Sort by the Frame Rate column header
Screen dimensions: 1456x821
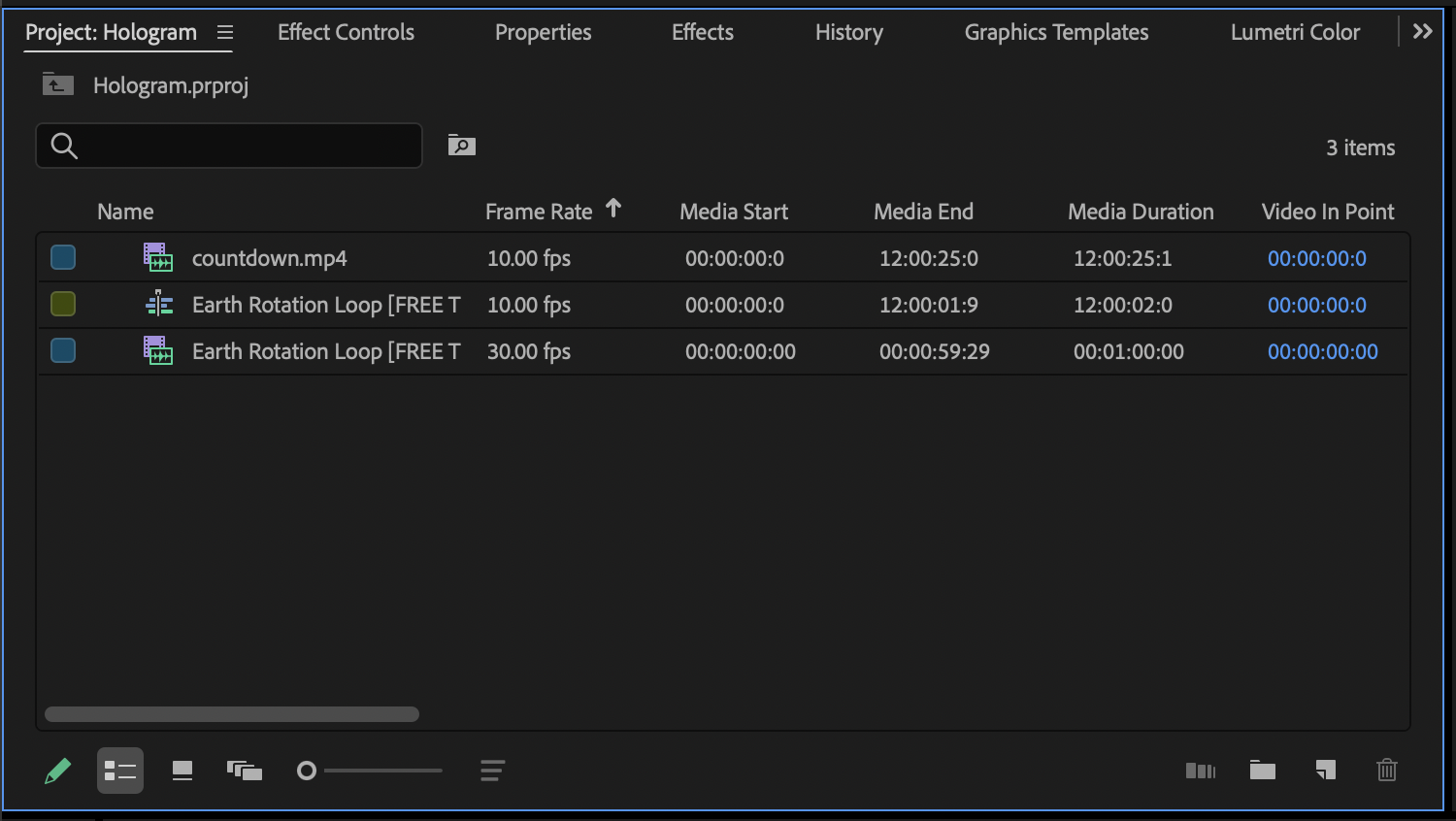539,212
